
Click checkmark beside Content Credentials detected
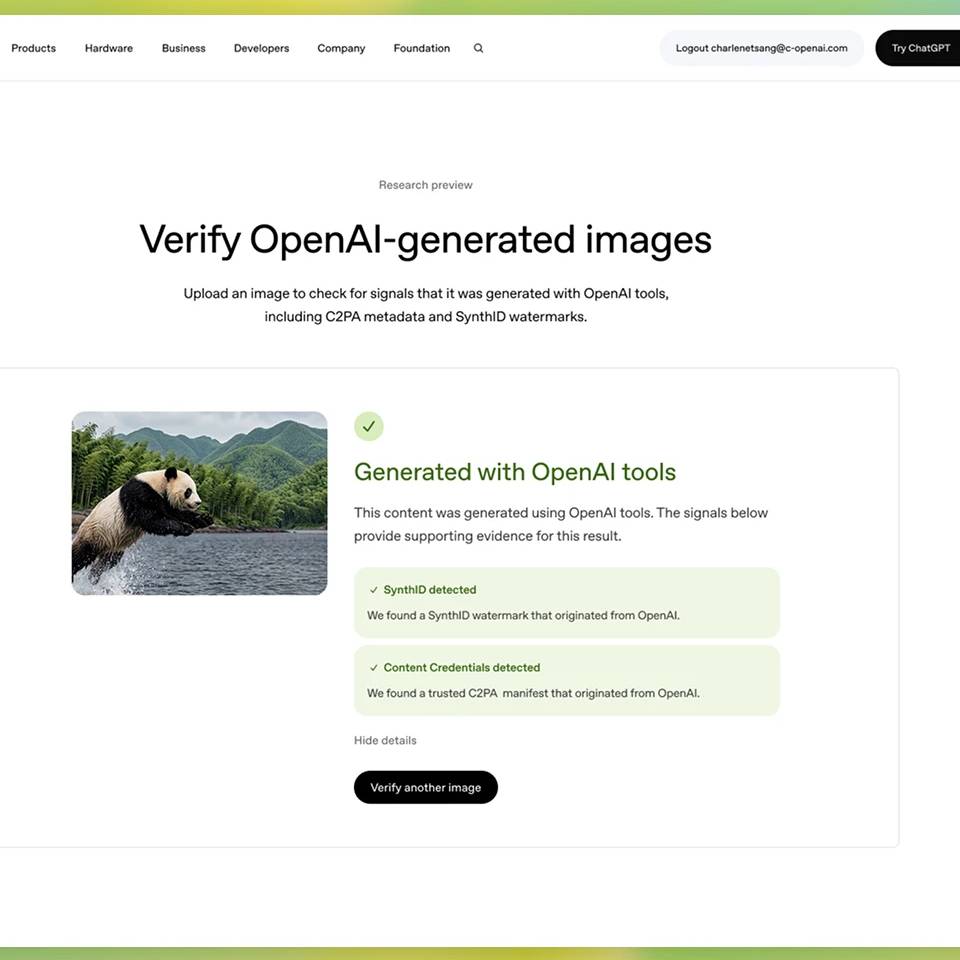[x=373, y=668]
